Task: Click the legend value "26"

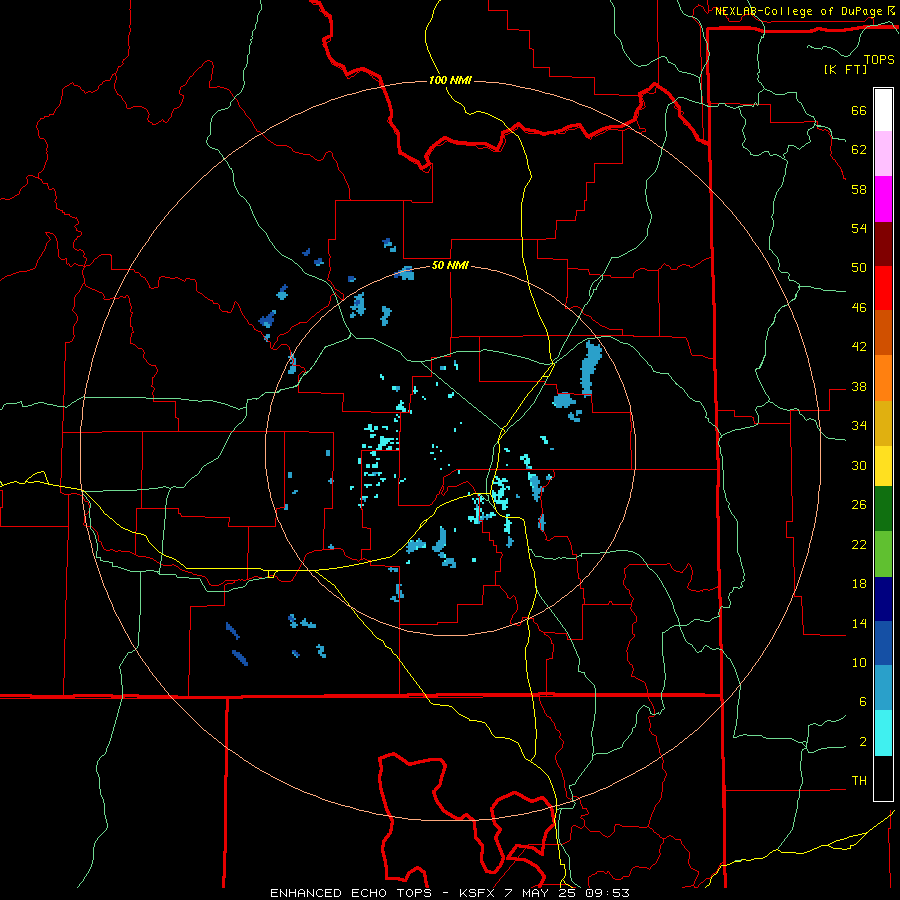Action: [859, 505]
